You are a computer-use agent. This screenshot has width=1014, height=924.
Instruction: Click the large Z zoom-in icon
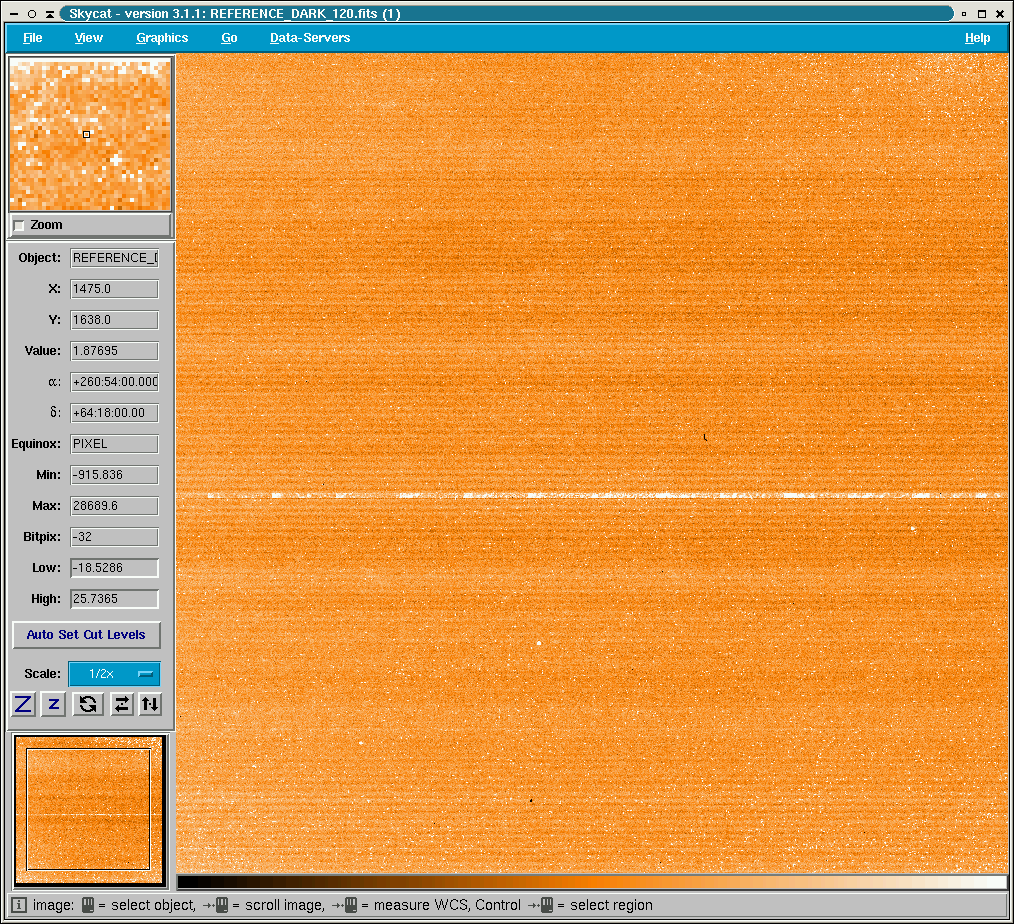[24, 704]
